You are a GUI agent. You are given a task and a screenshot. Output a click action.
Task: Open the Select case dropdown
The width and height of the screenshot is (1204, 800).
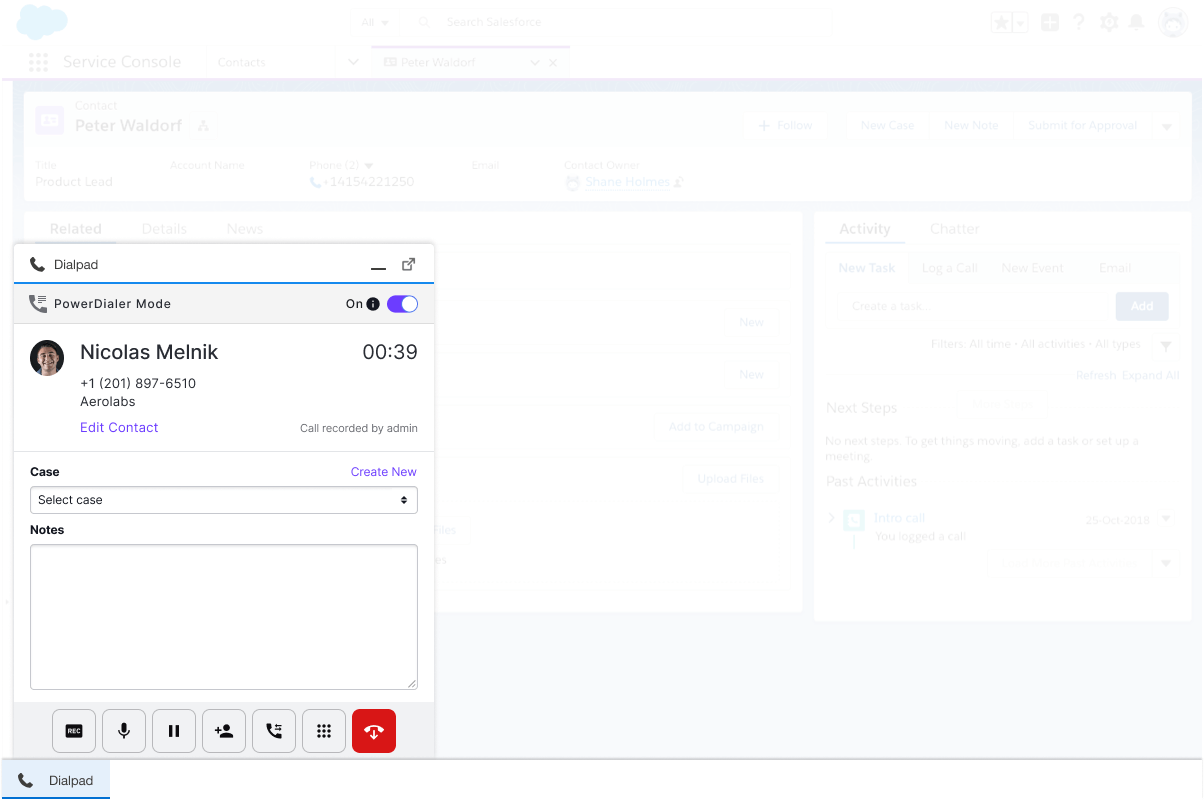[x=224, y=500]
